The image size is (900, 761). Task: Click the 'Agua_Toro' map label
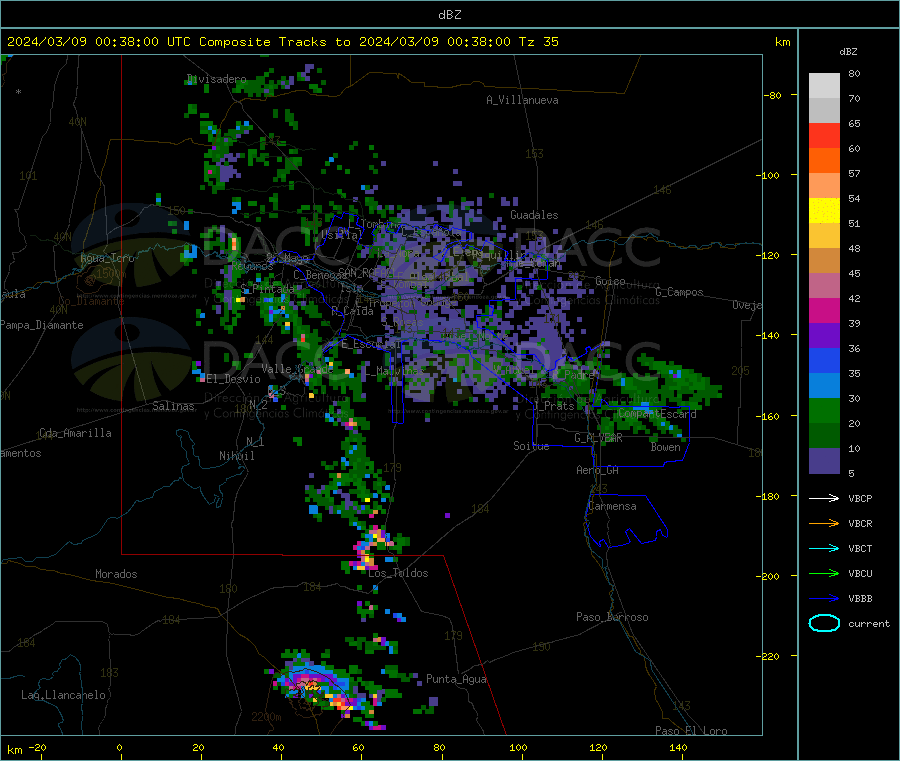coord(107,258)
